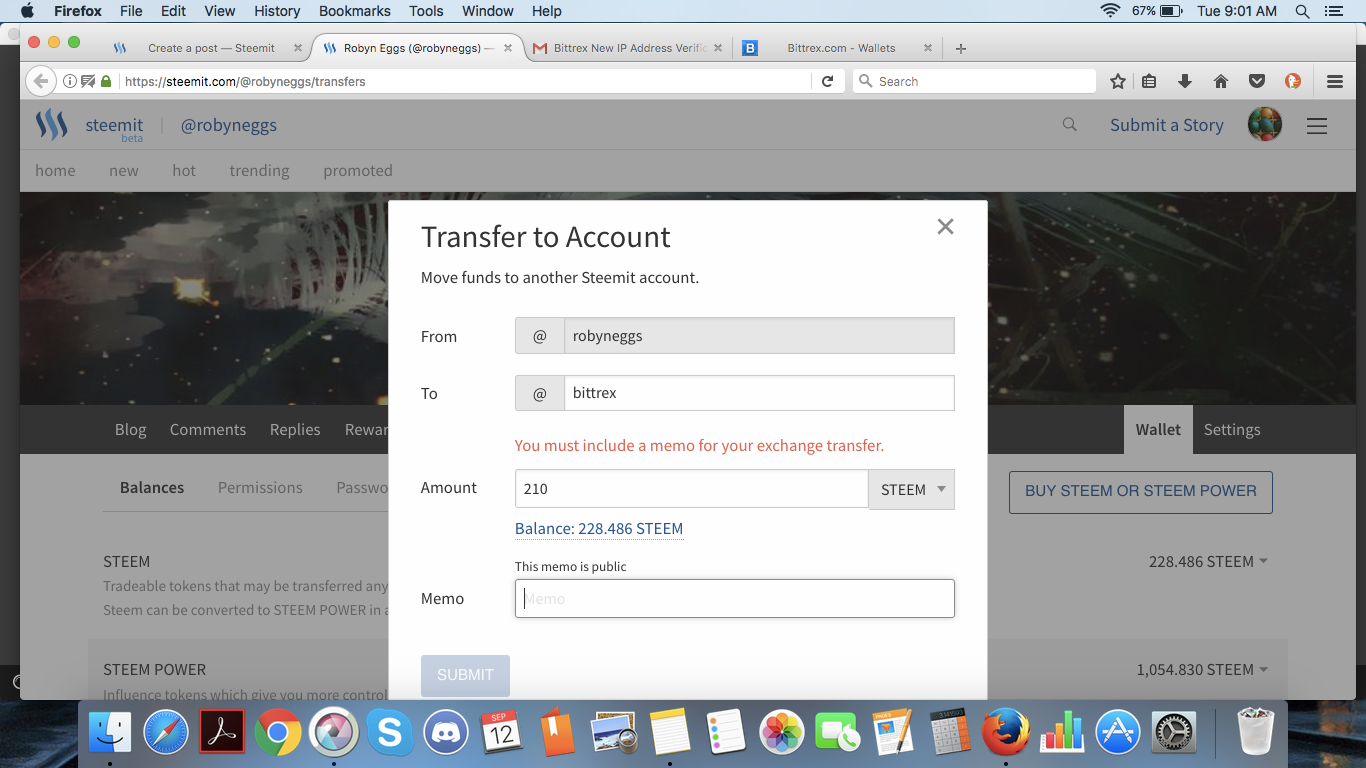Click the URL address bar

pos(465,81)
